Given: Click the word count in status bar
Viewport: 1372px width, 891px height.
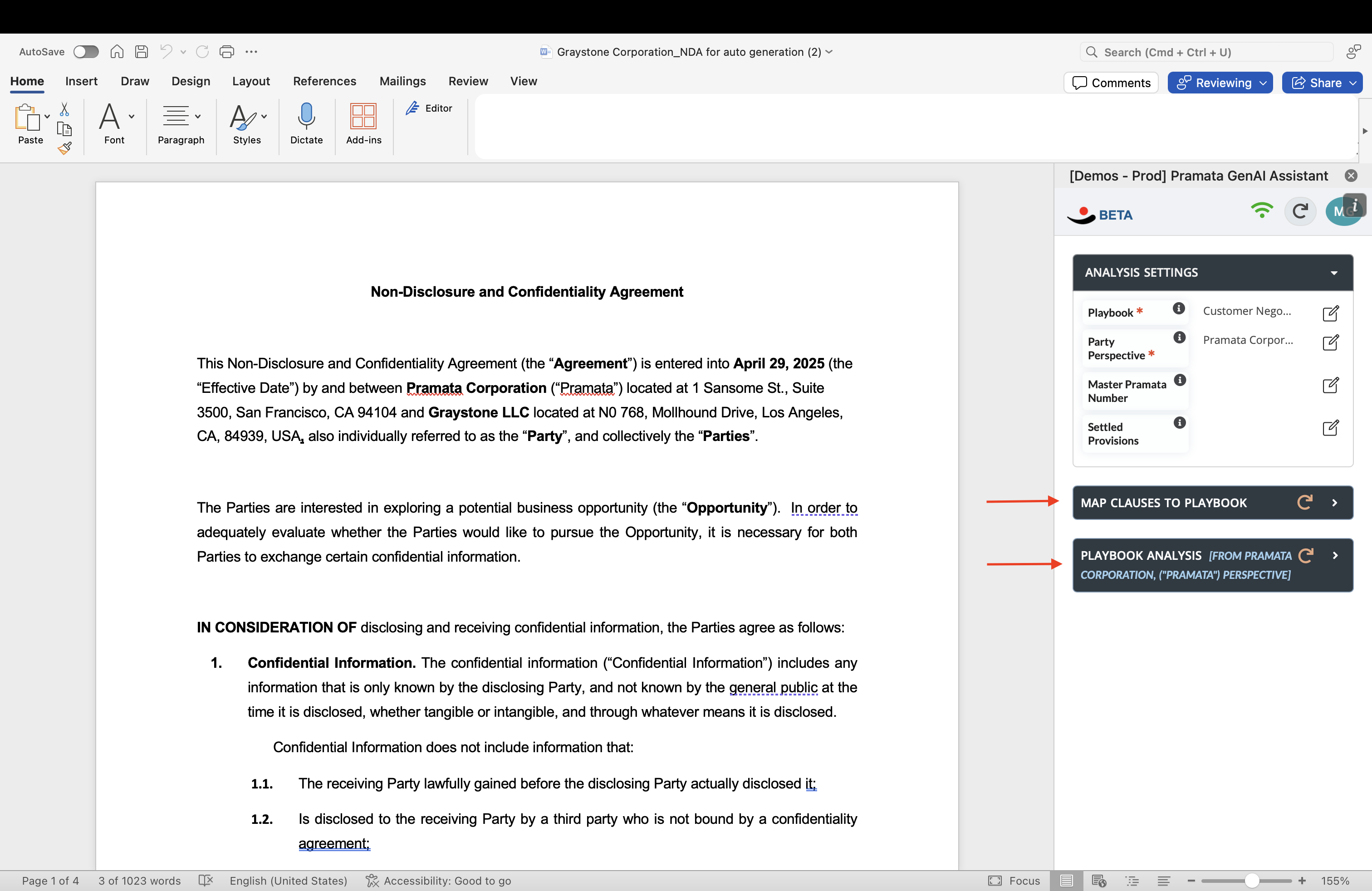Looking at the screenshot, I should 139,881.
